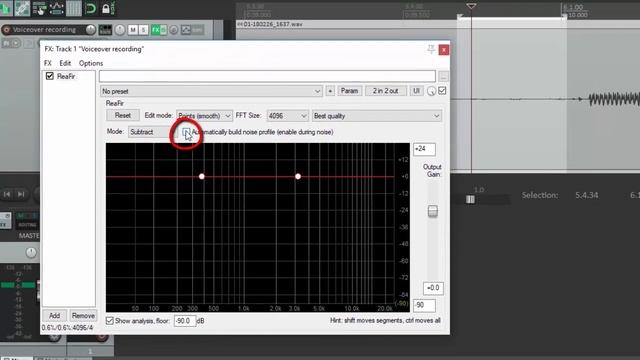The height and width of the screenshot is (360, 640).
Task: Disable the ReaFir plugin checkbox
Action: coord(50,76)
